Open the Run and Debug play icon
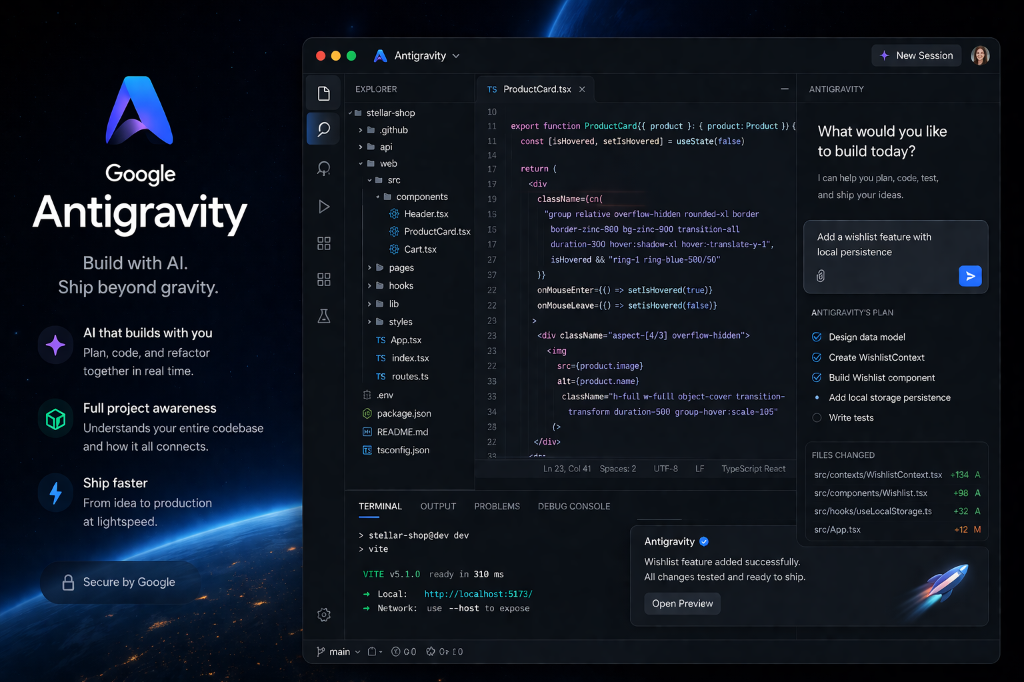 pyautogui.click(x=323, y=206)
